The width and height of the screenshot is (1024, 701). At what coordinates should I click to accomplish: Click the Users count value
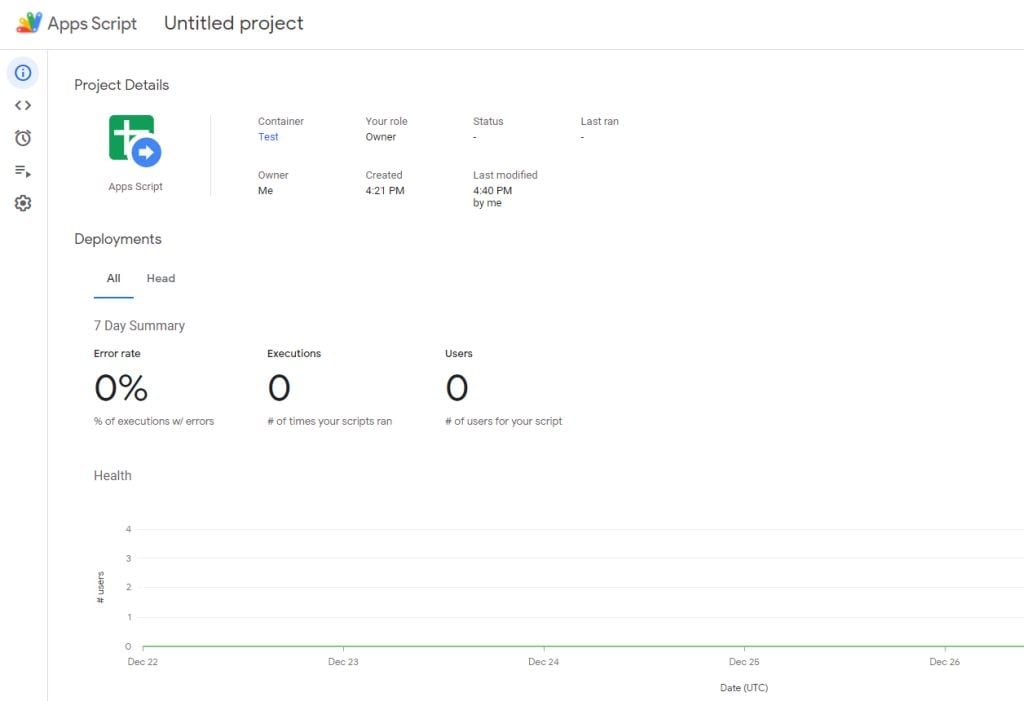click(x=456, y=388)
